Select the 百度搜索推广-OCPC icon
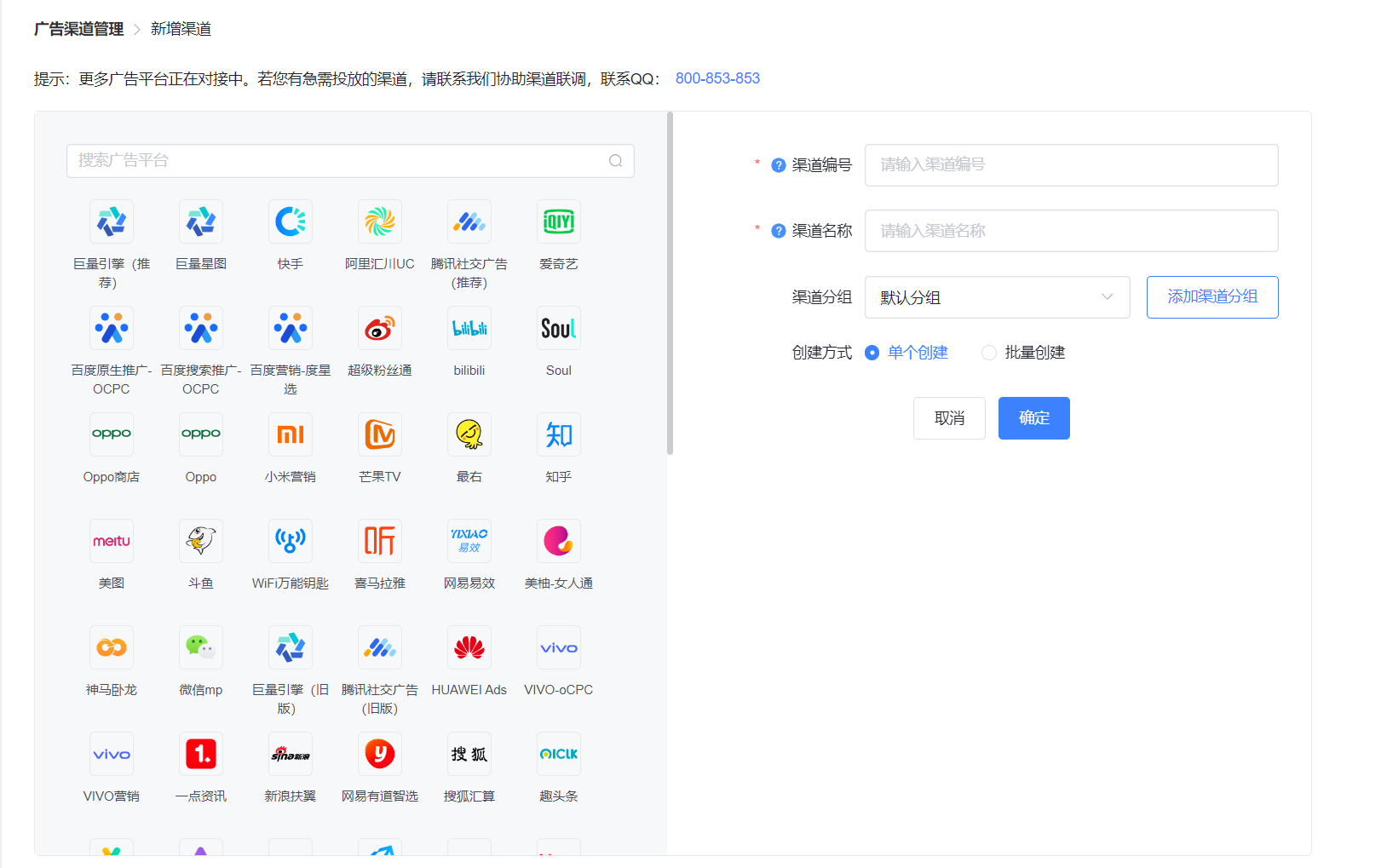This screenshot has height=868, width=1387. [201, 328]
